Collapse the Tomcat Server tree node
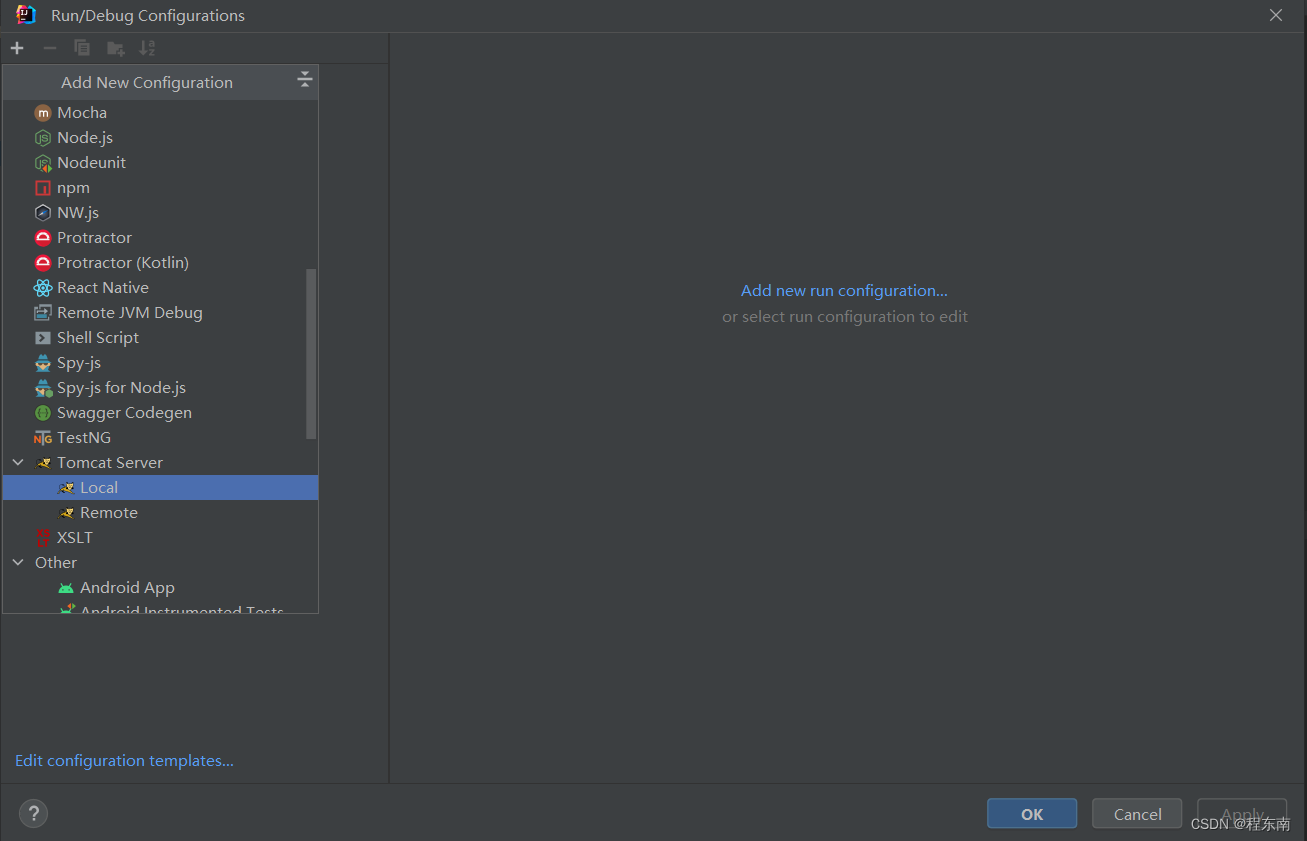1307x841 pixels. click(x=17, y=463)
